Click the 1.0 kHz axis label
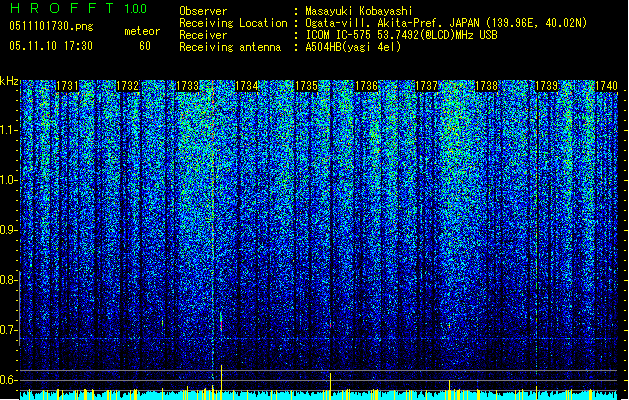629x400 pixels. click(9, 180)
